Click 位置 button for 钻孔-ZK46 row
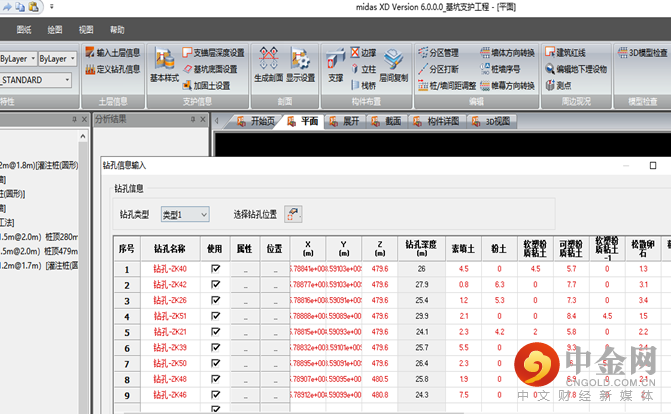Screen dimensions: 671x414 [275, 395]
